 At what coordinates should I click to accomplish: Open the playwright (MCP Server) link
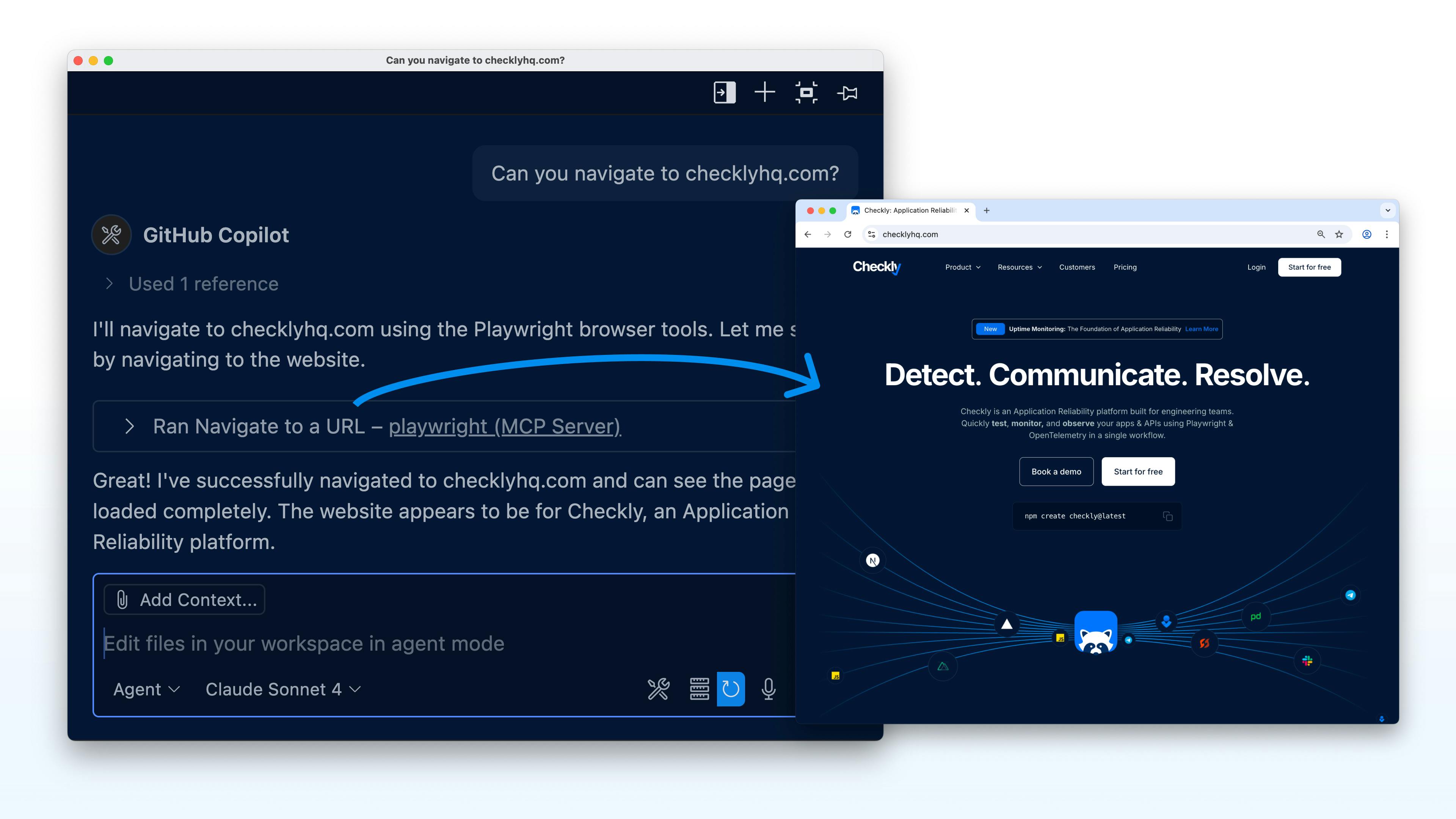(x=505, y=426)
